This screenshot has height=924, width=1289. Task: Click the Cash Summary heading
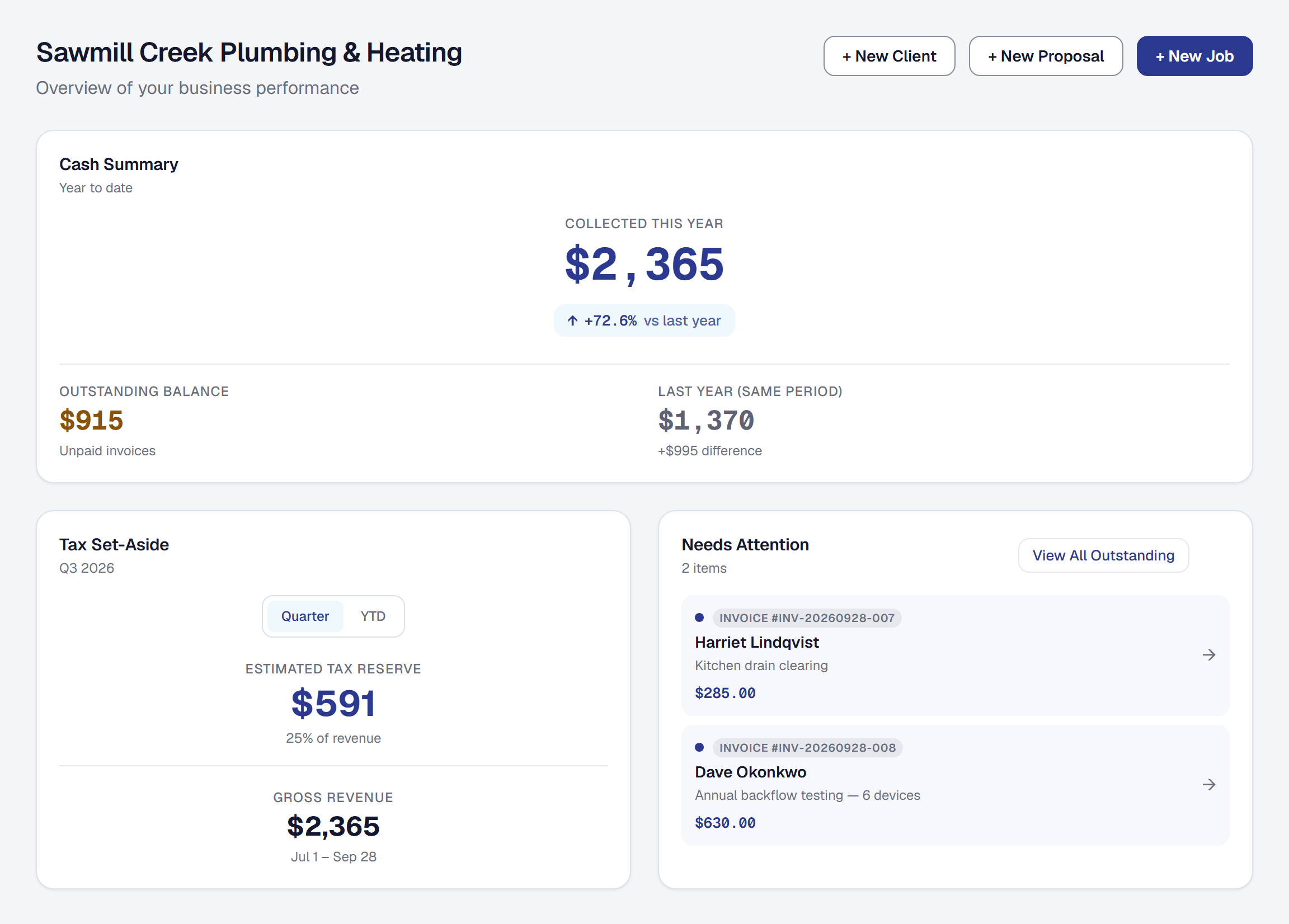click(x=119, y=164)
